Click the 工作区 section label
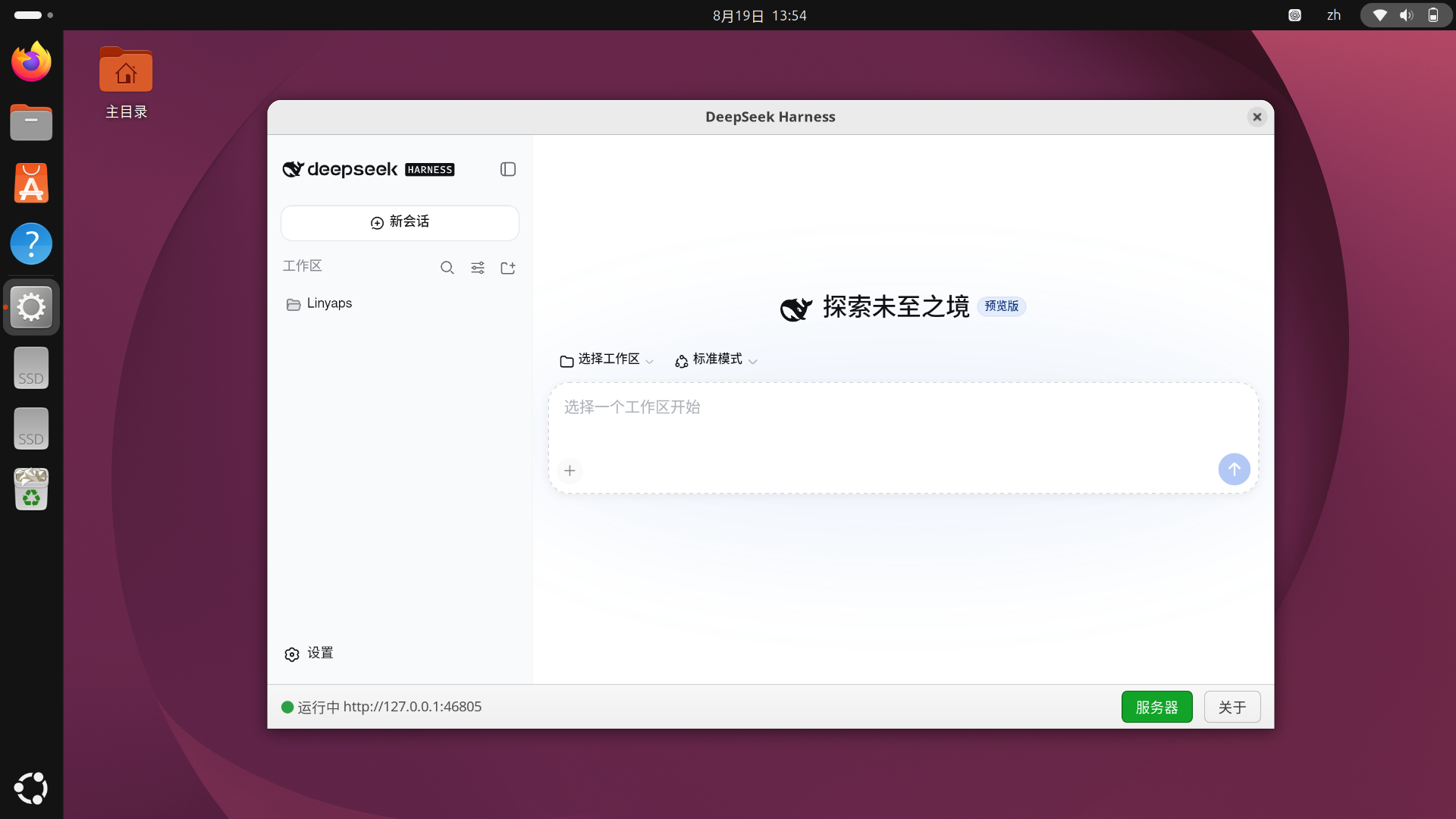The width and height of the screenshot is (1456, 819). pos(303,266)
